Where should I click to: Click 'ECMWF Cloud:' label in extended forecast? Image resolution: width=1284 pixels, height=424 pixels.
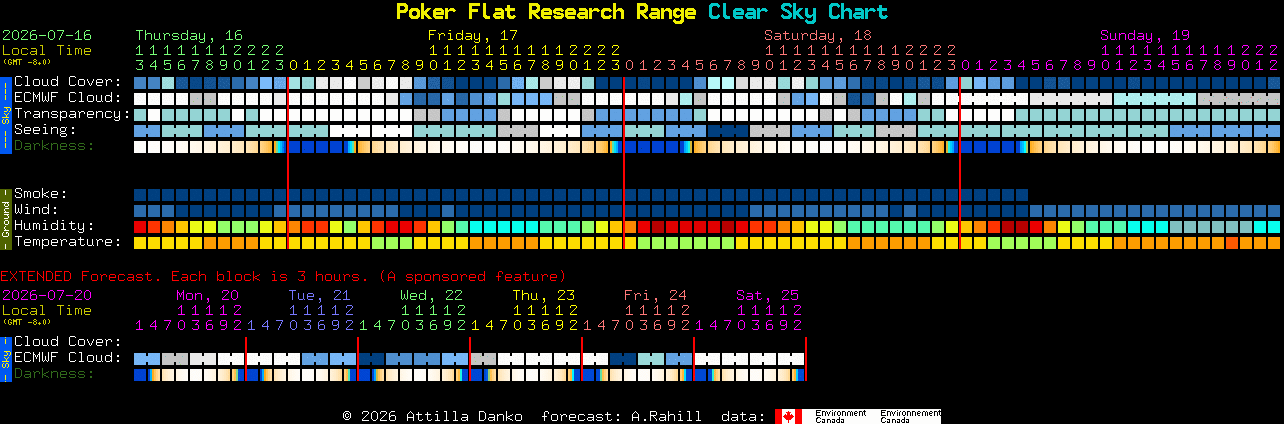click(68, 358)
